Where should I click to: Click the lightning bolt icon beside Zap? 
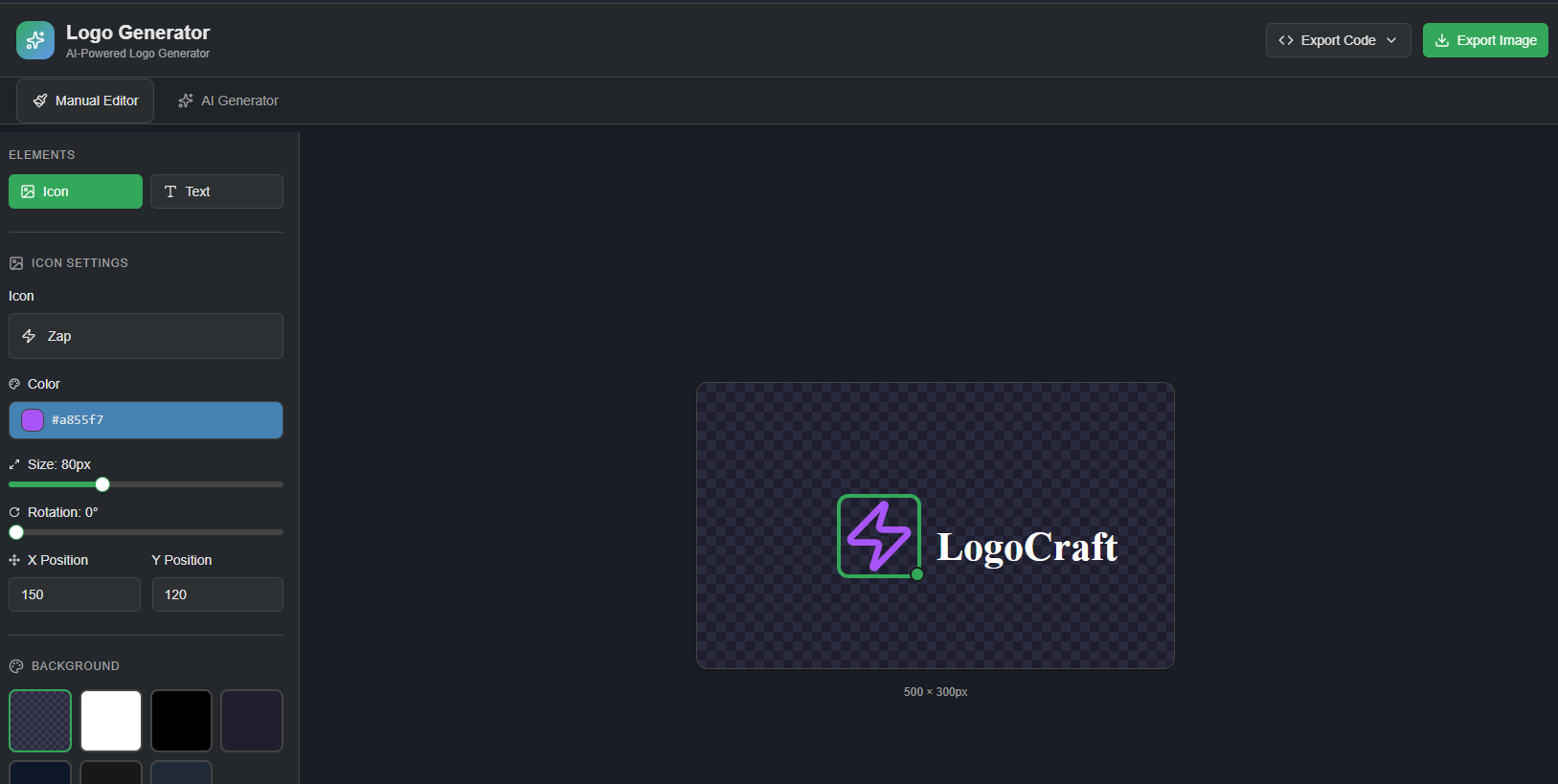(x=29, y=336)
